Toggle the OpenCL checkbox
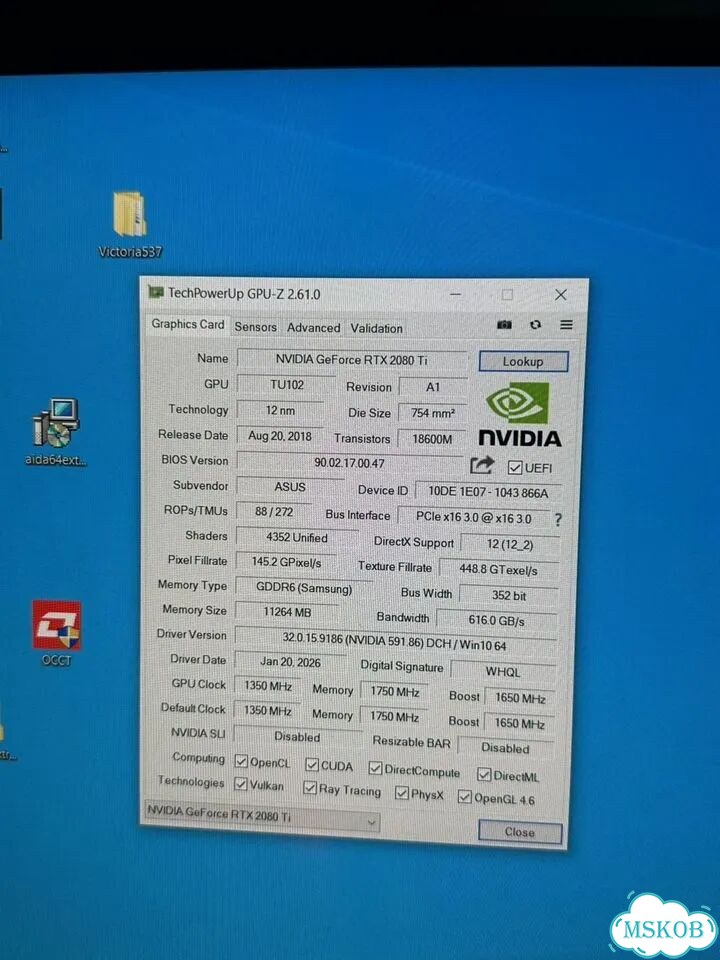Viewport: 720px width, 960px height. pos(241,762)
